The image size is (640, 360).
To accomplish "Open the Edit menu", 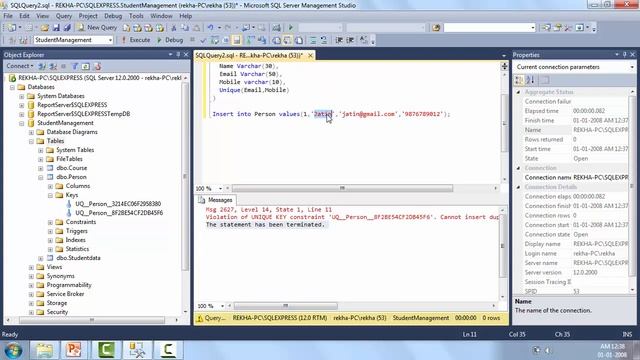I will tap(24, 16).
